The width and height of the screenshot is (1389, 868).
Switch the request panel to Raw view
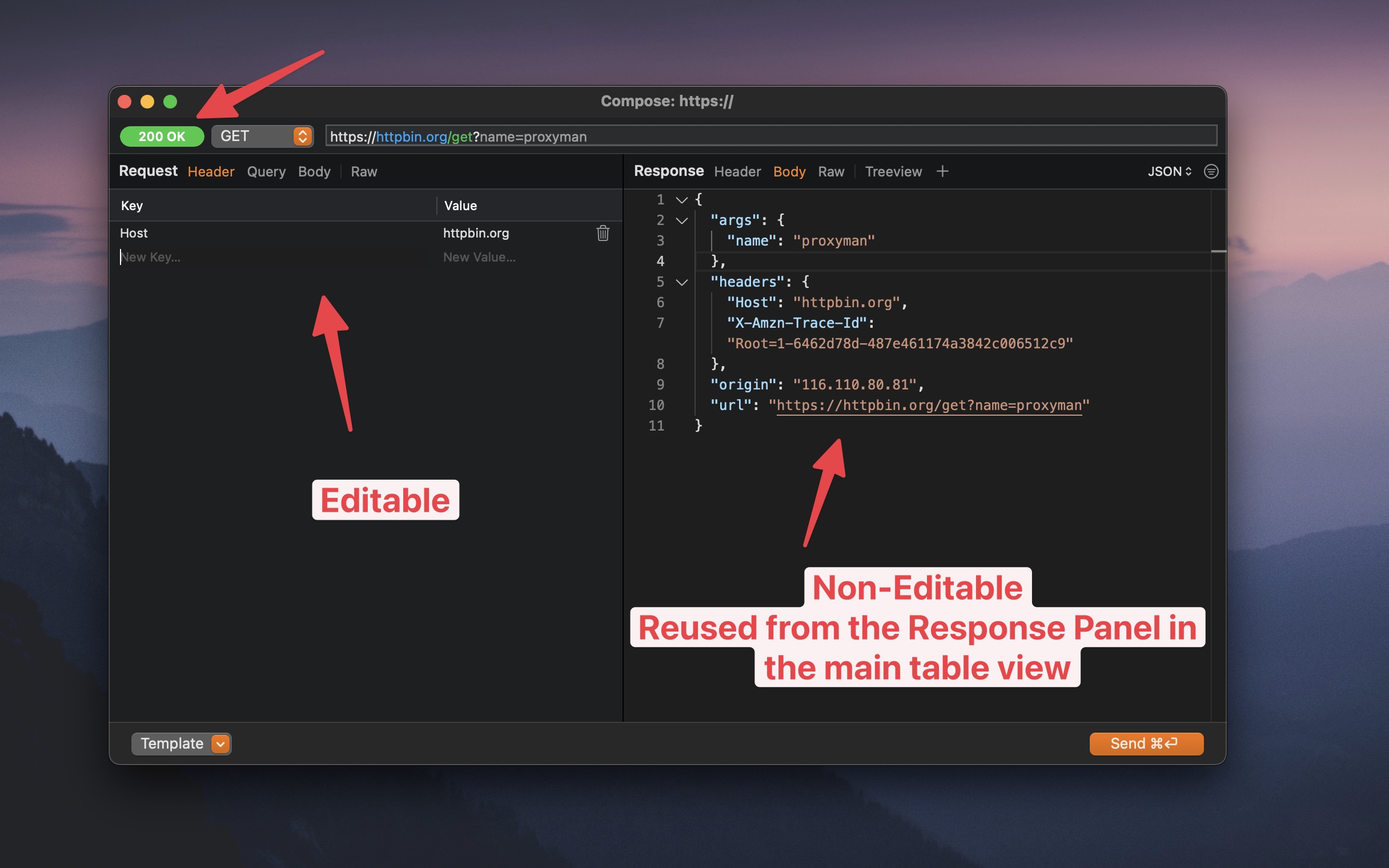(364, 171)
